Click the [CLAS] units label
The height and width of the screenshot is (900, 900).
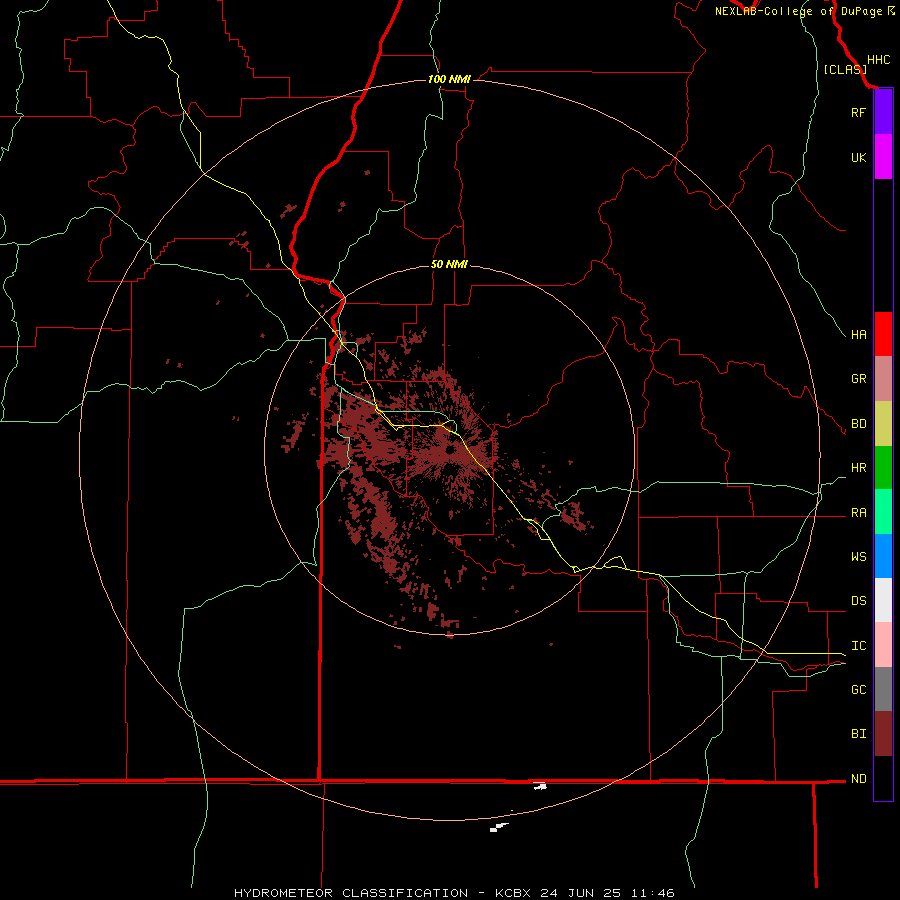click(x=845, y=69)
